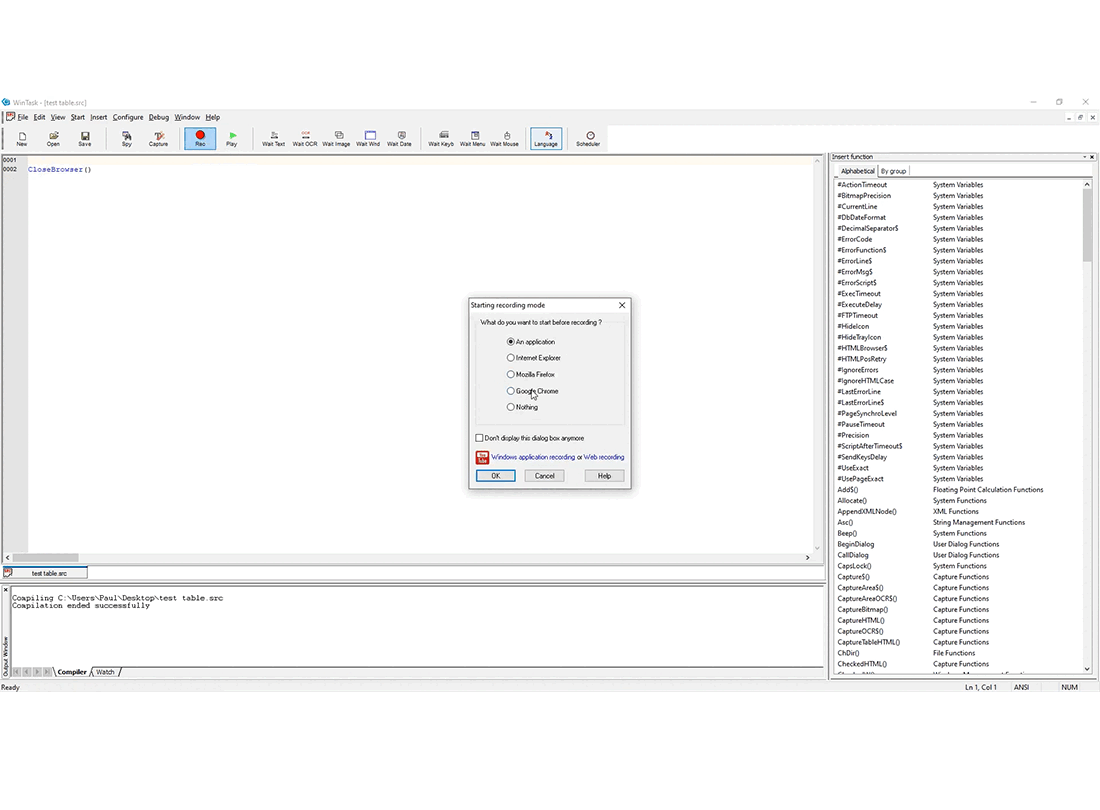Open the File menu
Viewport: 1100px width, 810px height.
pos(22,117)
